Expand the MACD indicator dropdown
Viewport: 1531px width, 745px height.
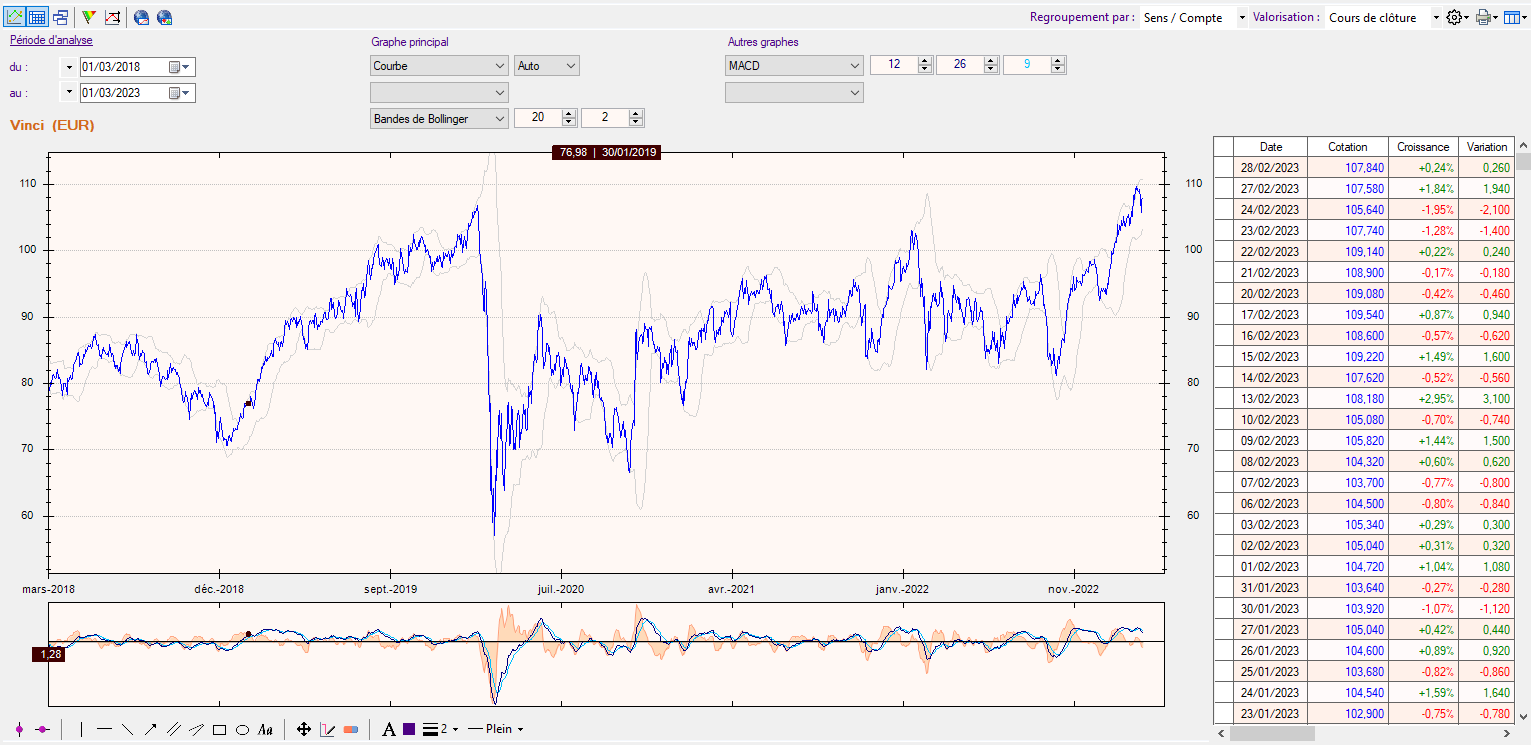tap(794, 66)
